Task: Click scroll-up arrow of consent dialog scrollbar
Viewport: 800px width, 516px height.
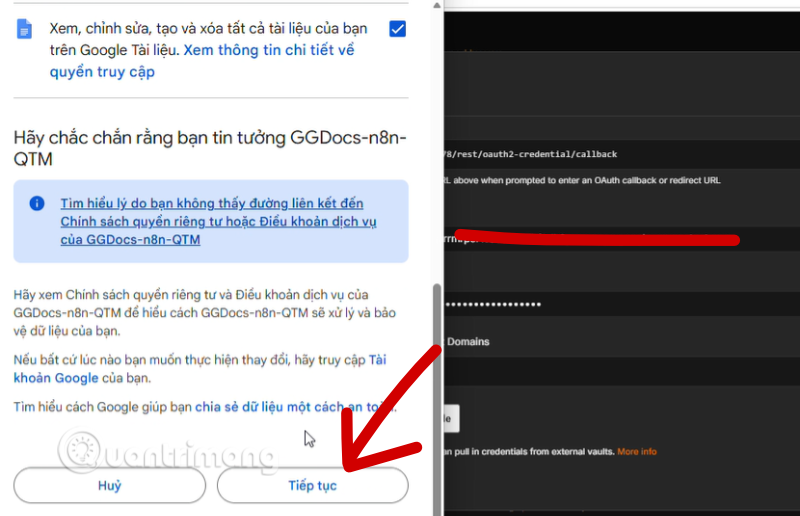Action: point(437,6)
